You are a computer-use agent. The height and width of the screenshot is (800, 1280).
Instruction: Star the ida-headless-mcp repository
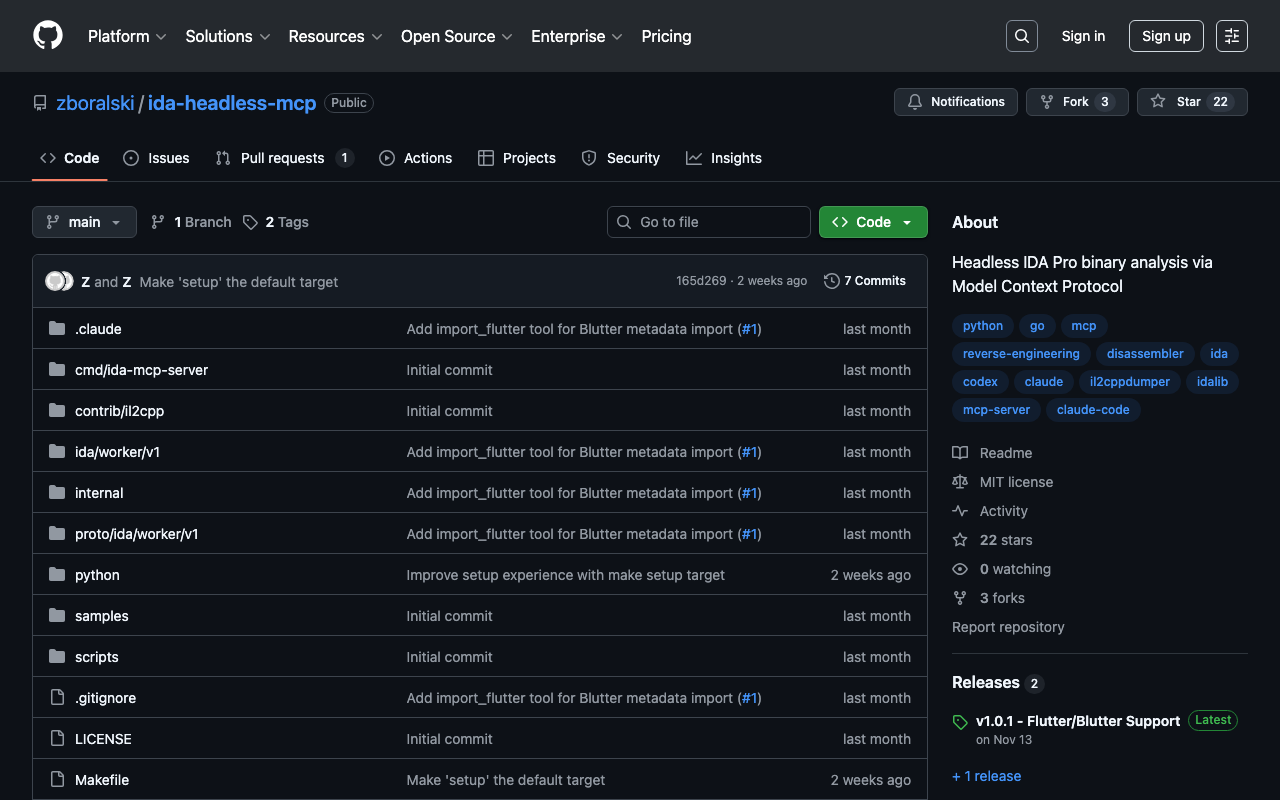coord(1191,102)
